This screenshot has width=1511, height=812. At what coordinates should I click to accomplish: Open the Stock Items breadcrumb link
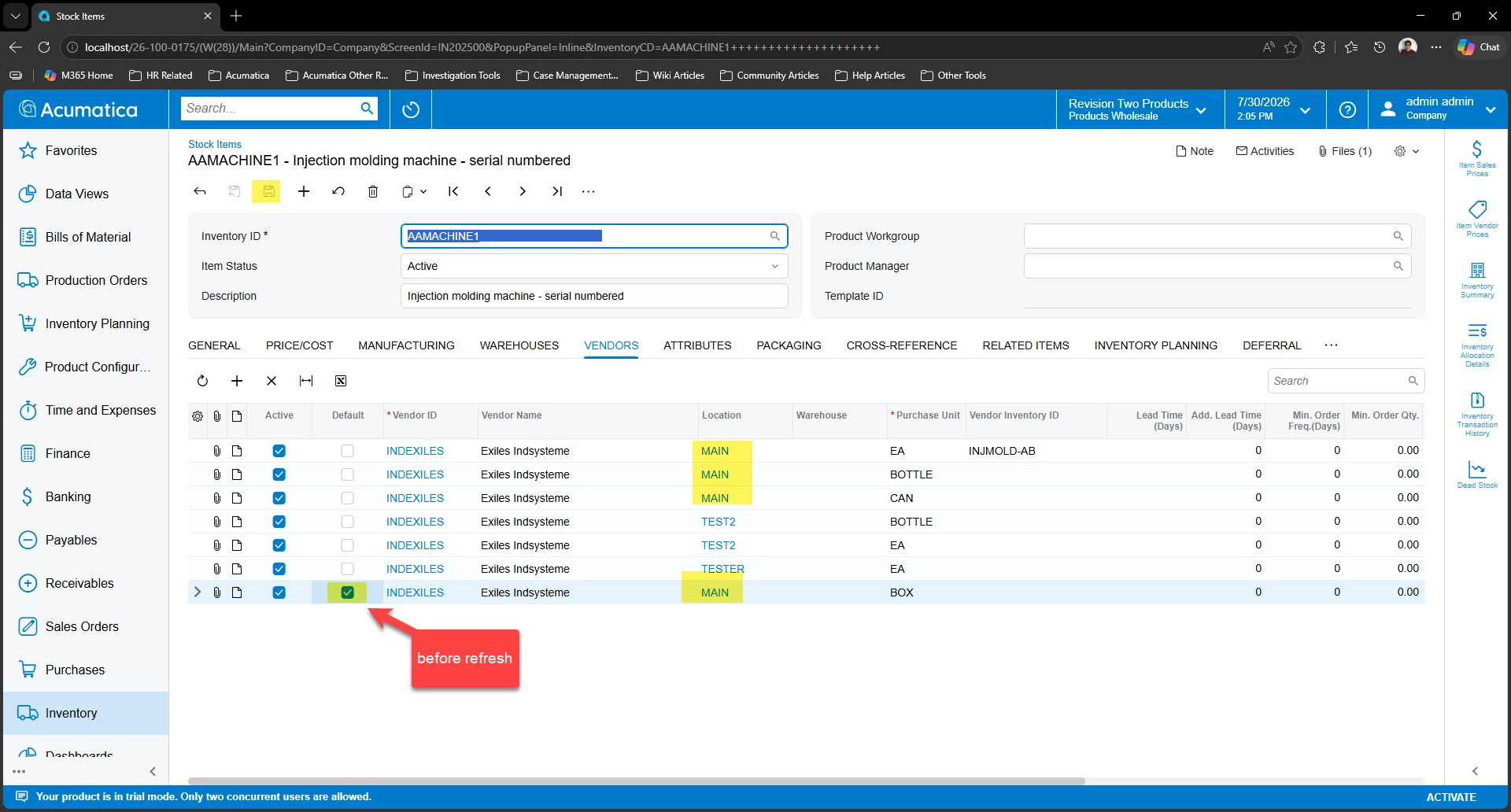[215, 144]
